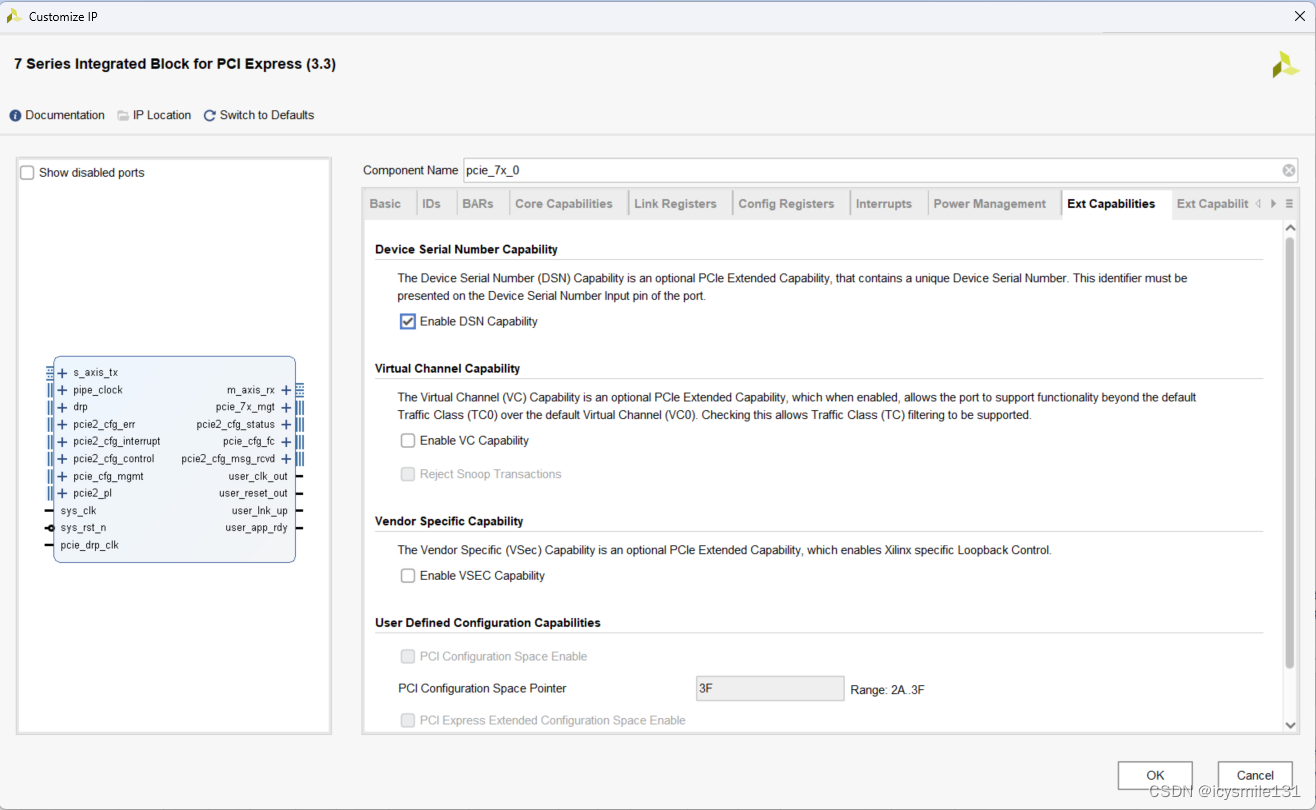The height and width of the screenshot is (810, 1316).
Task: Expand the pcie_7x_mgt port
Action: [x=286, y=407]
